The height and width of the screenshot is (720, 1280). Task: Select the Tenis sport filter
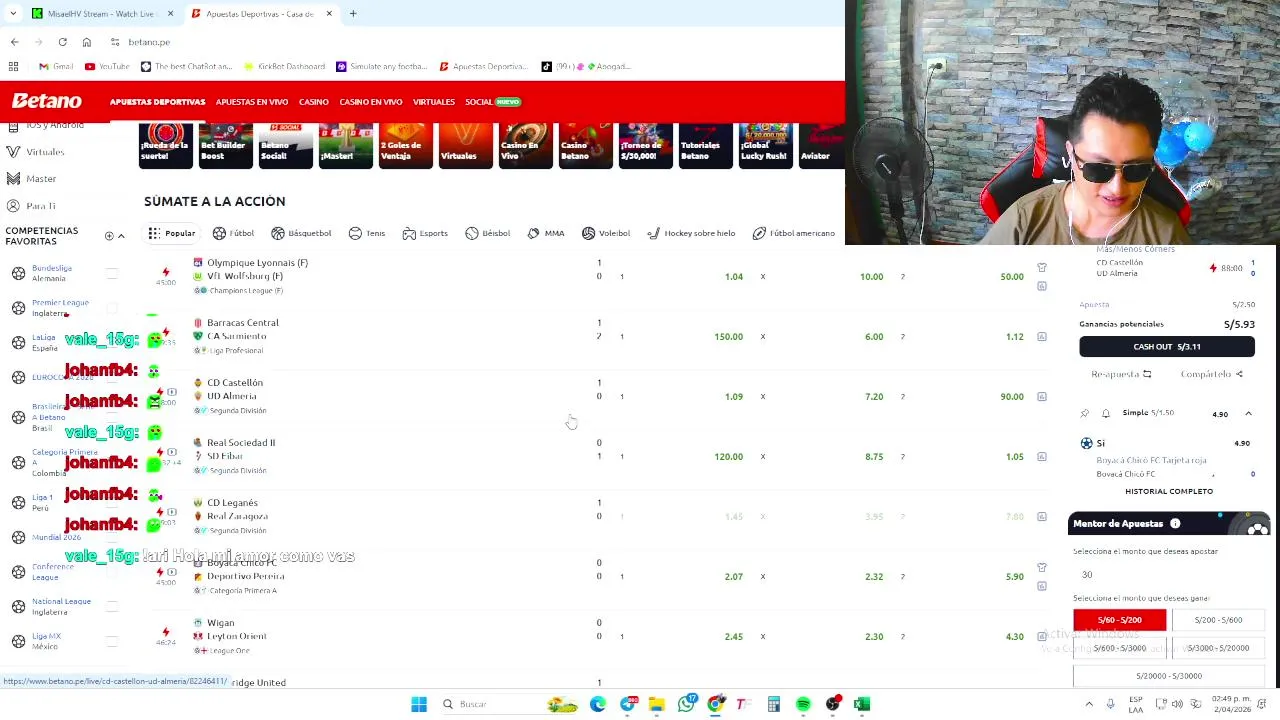(x=366, y=233)
